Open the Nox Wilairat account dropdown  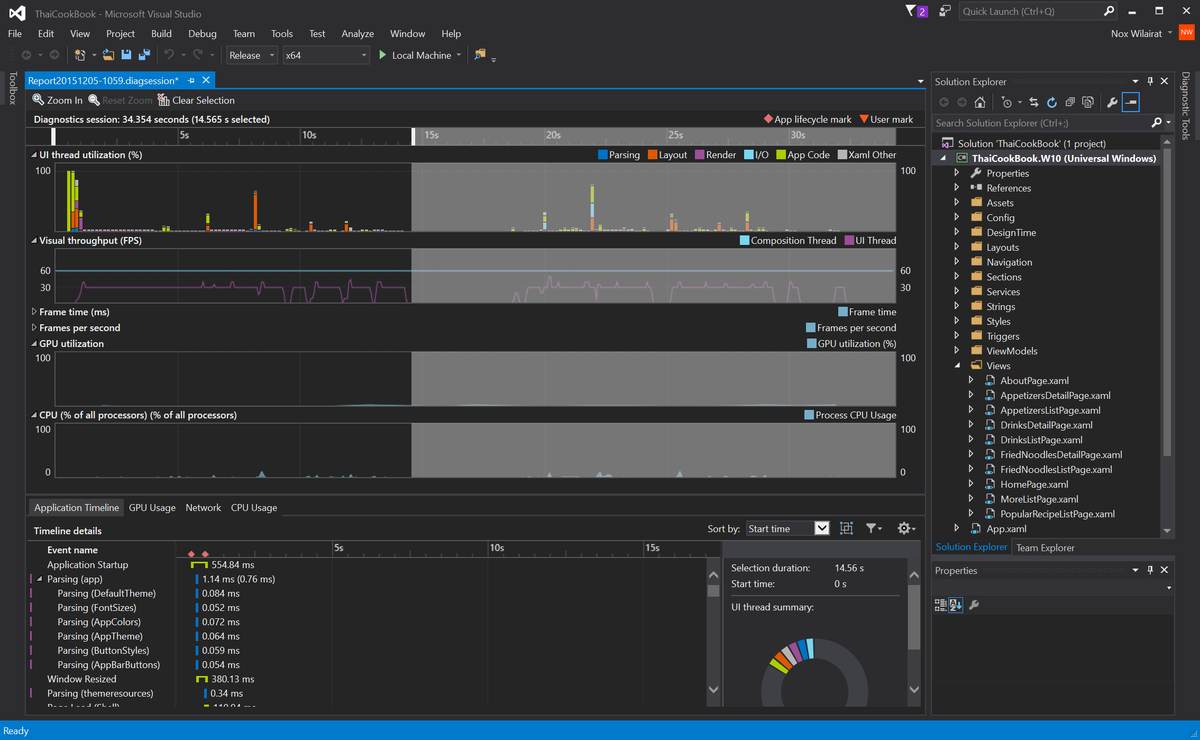[x=1142, y=33]
